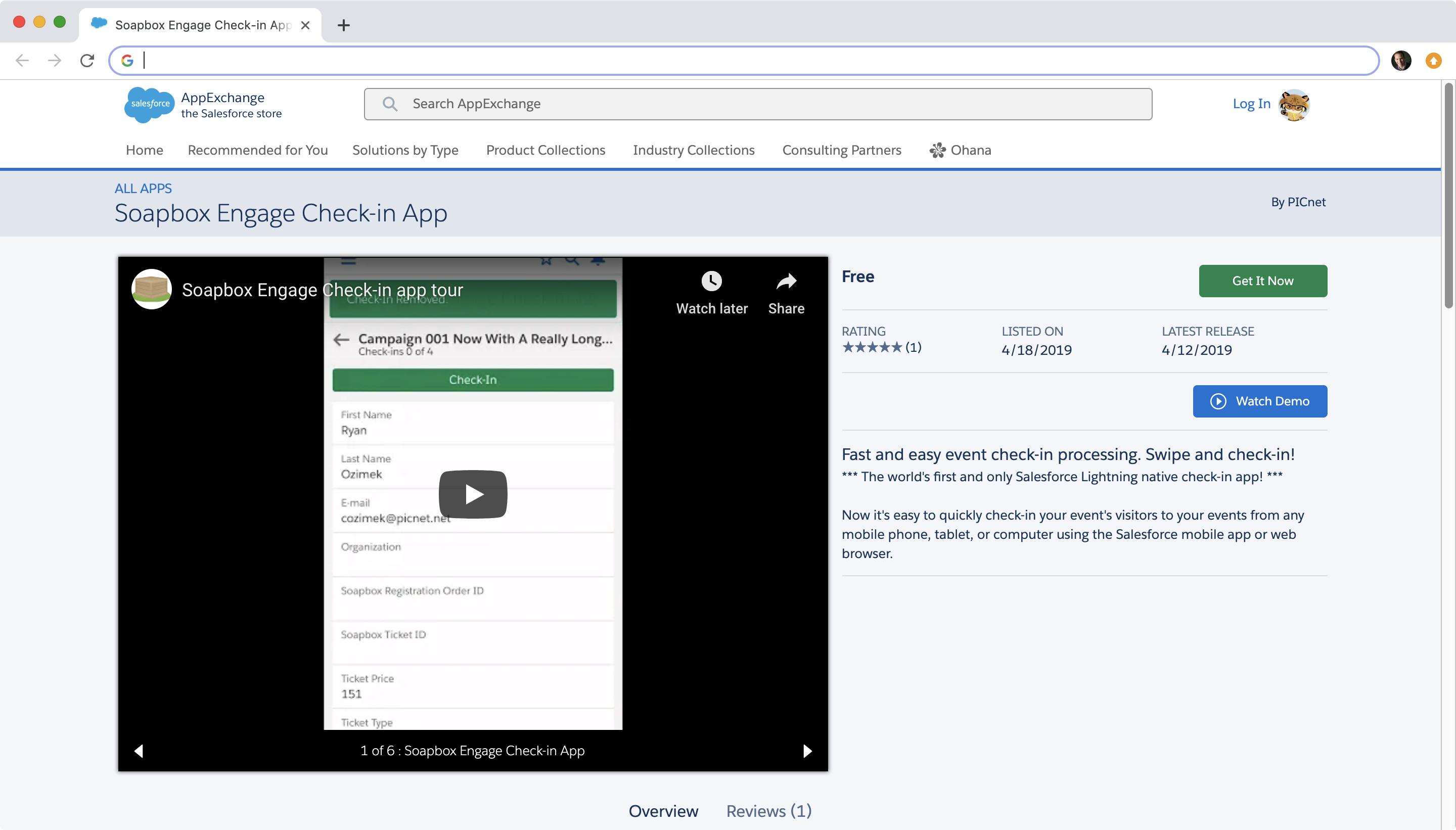This screenshot has width=1456, height=830.
Task: Click the Share arrow icon
Action: (x=786, y=281)
